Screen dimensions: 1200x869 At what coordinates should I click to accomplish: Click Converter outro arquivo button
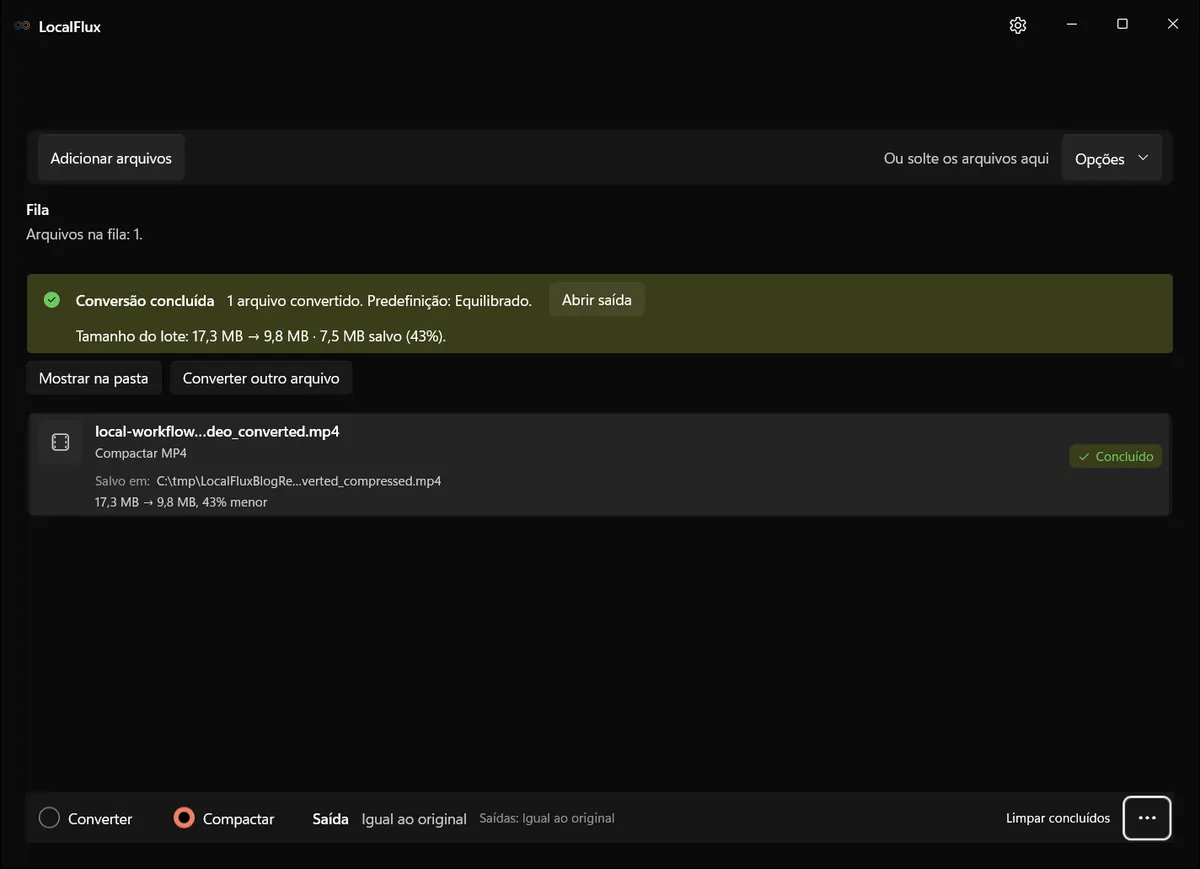[261, 379]
